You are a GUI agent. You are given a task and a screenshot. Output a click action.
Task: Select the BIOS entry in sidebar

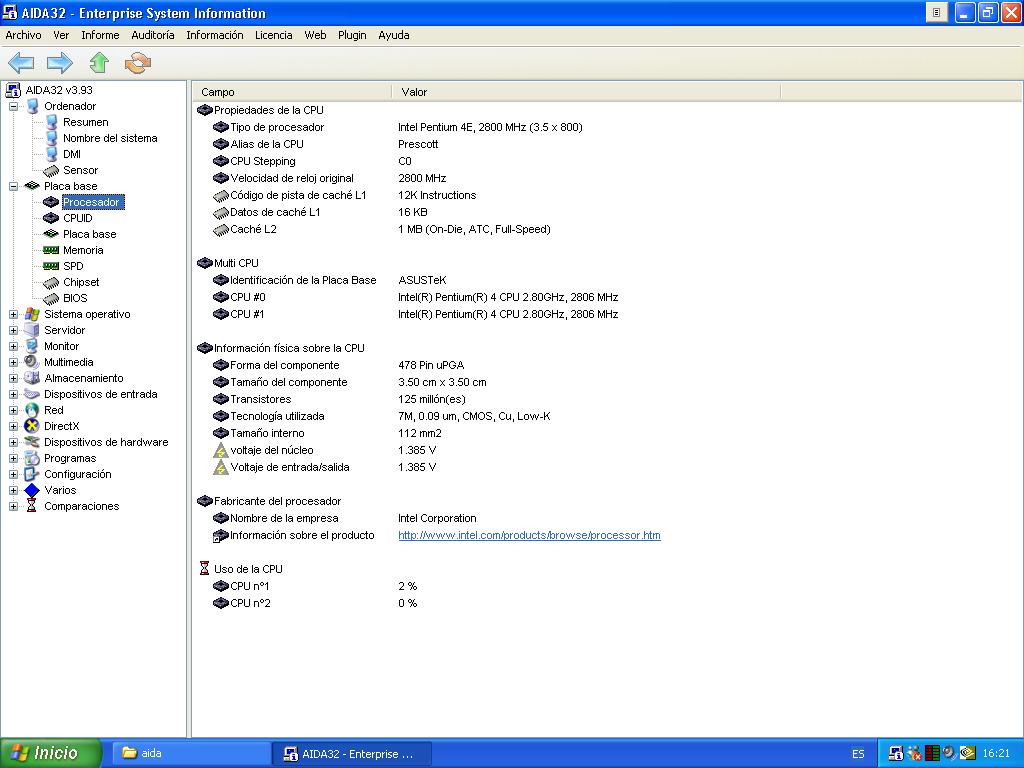[x=75, y=298]
